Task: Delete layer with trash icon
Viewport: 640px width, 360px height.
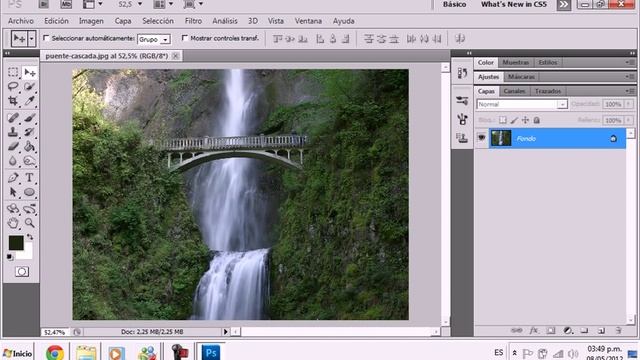Action: (x=619, y=331)
